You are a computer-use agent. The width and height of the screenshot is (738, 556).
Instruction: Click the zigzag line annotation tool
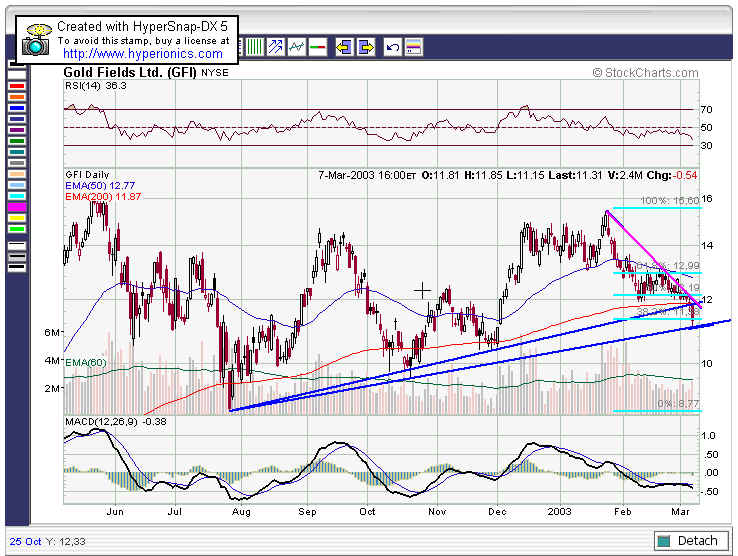[x=297, y=47]
